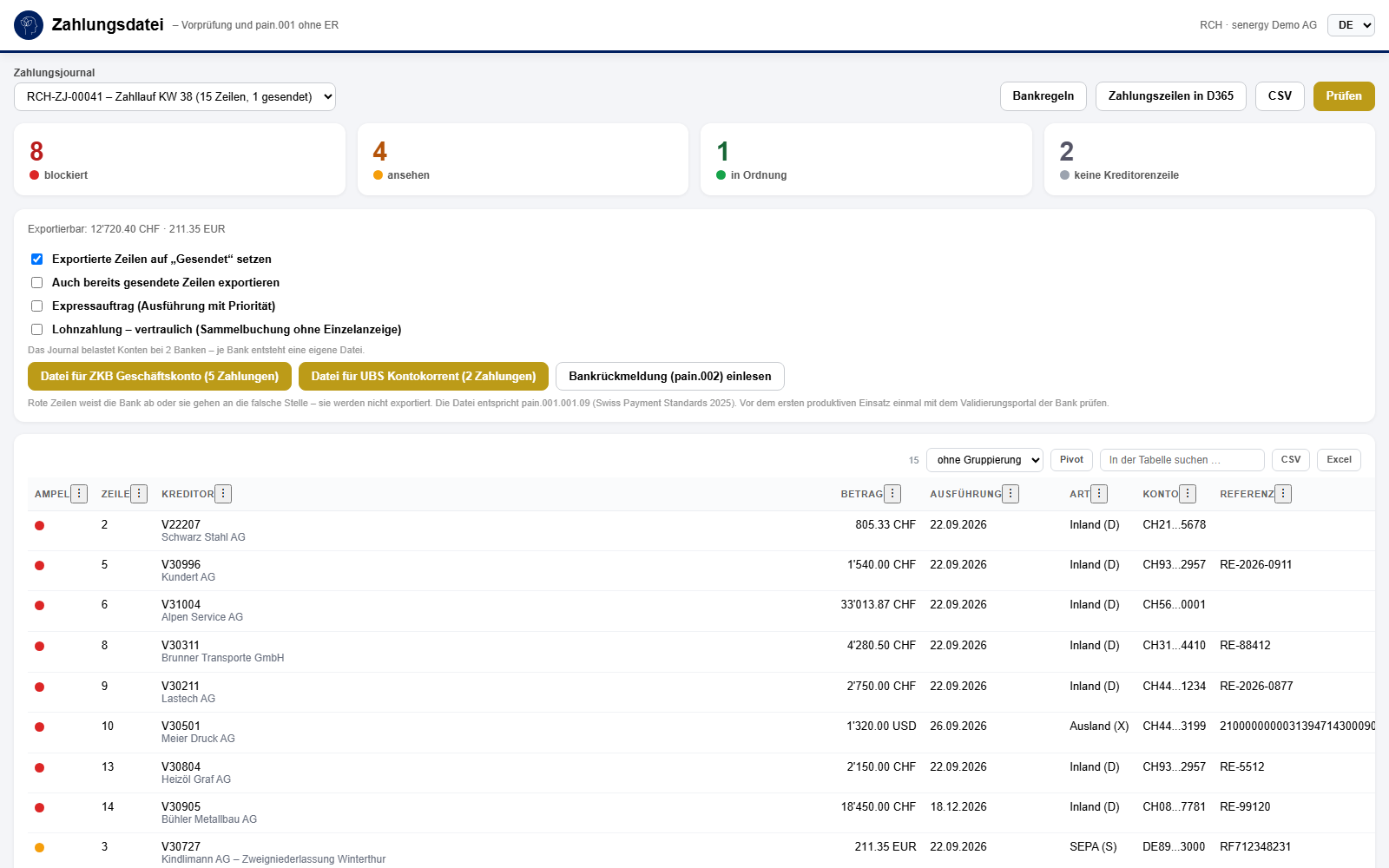The image size is (1389, 868).
Task: Filter by the 2 keine Kreditorenzeile card
Action: [x=1209, y=160]
